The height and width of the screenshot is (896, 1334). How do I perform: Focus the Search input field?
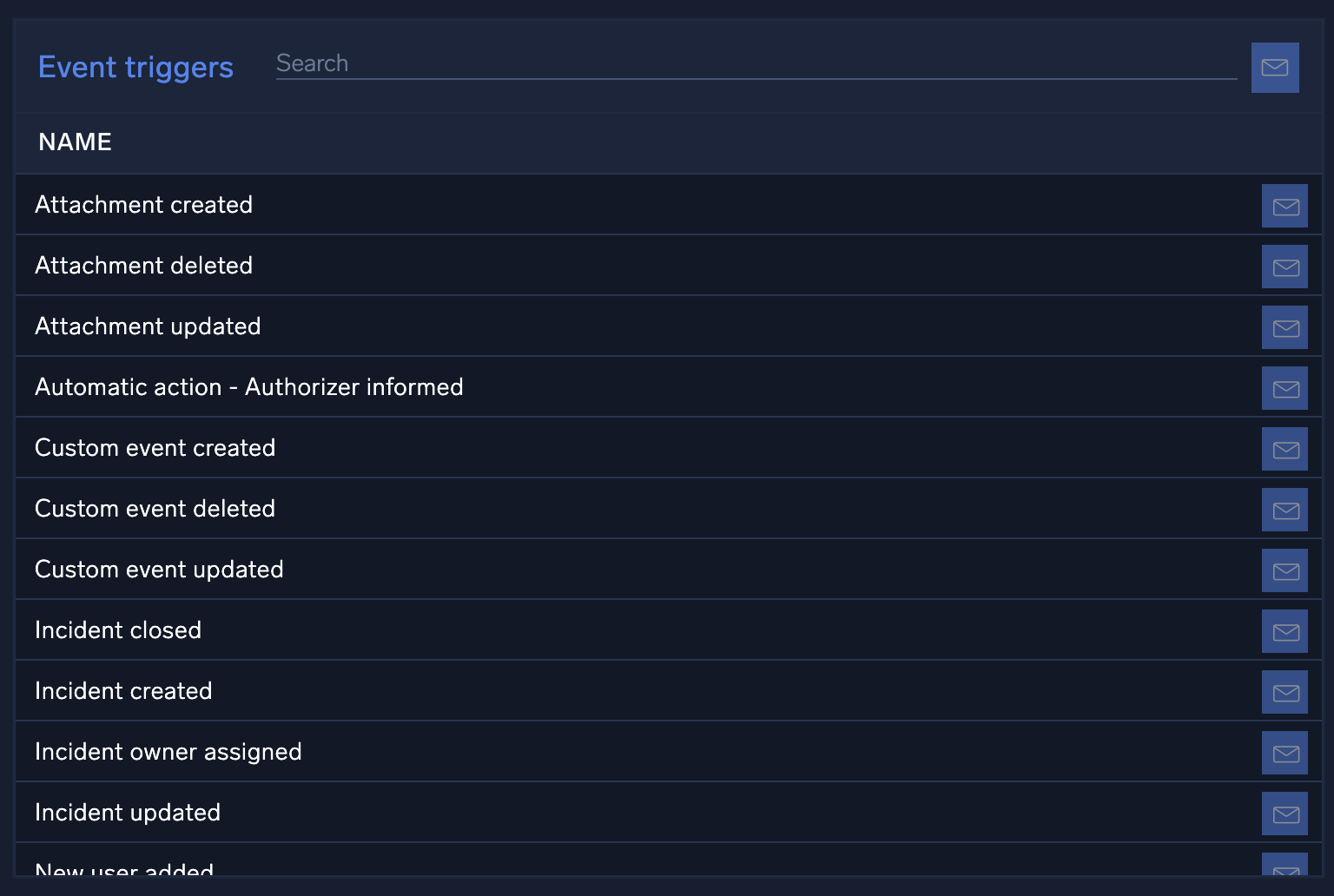click(x=756, y=64)
